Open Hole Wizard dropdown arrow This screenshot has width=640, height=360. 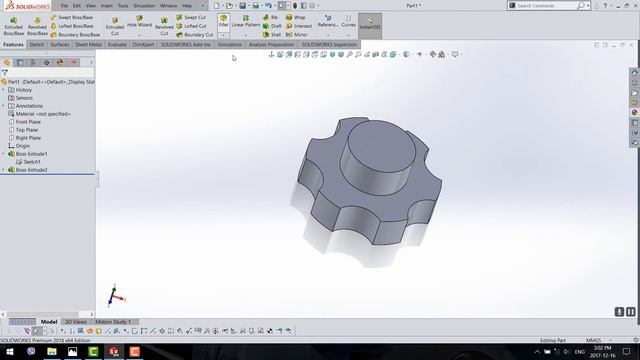pos(139,36)
